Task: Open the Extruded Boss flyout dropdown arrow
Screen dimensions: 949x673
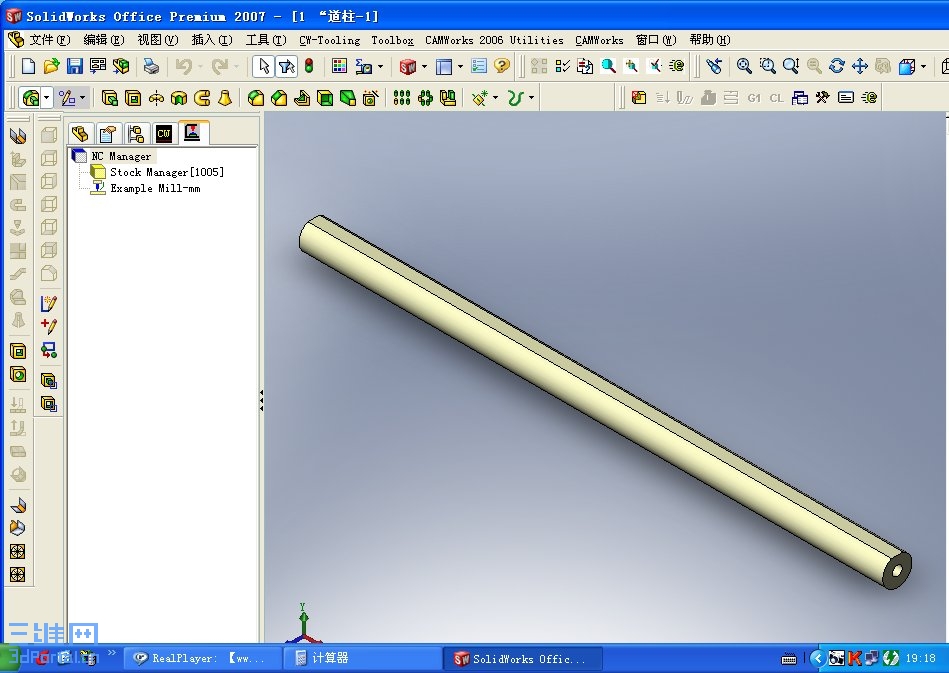Action: click(47, 97)
